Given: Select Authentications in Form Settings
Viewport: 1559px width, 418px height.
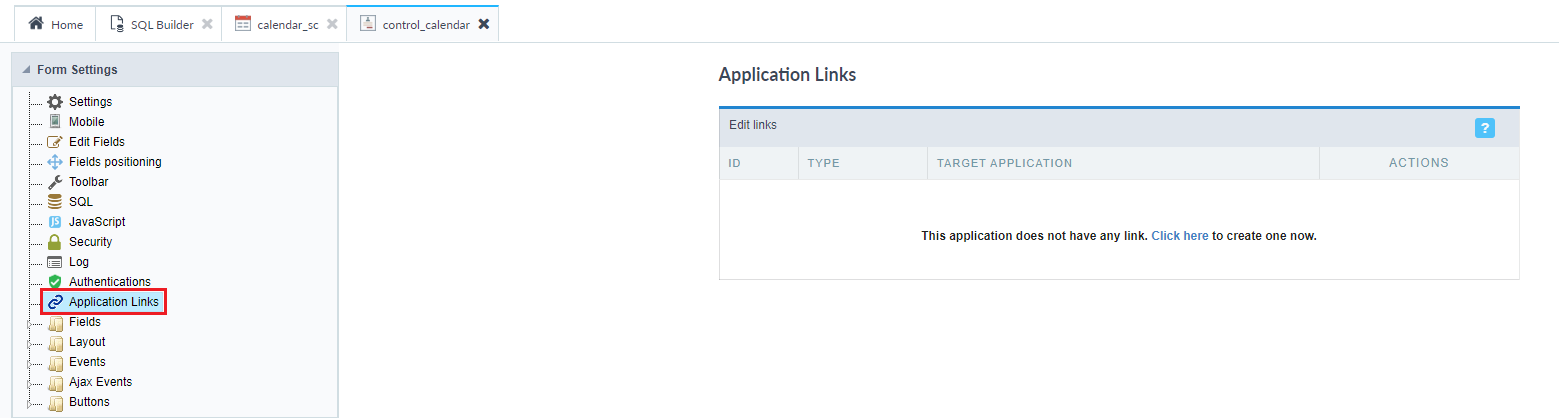Looking at the screenshot, I should coord(109,282).
